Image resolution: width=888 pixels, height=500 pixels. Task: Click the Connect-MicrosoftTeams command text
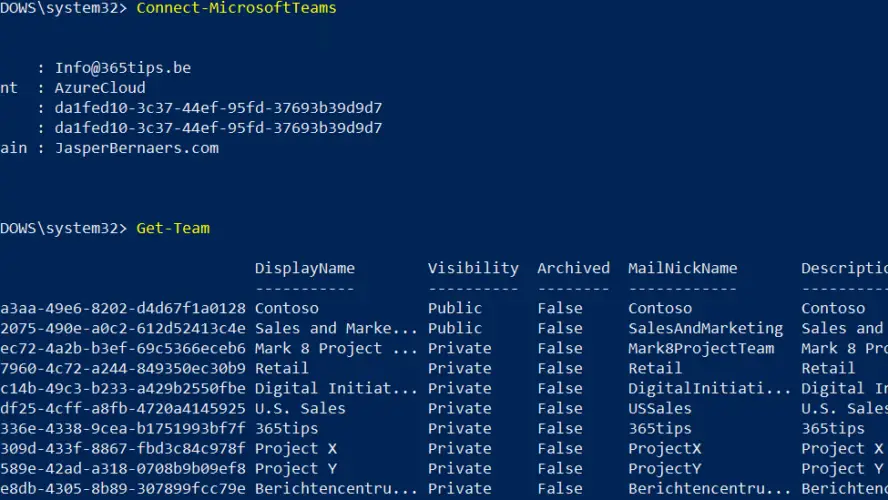click(x=236, y=8)
